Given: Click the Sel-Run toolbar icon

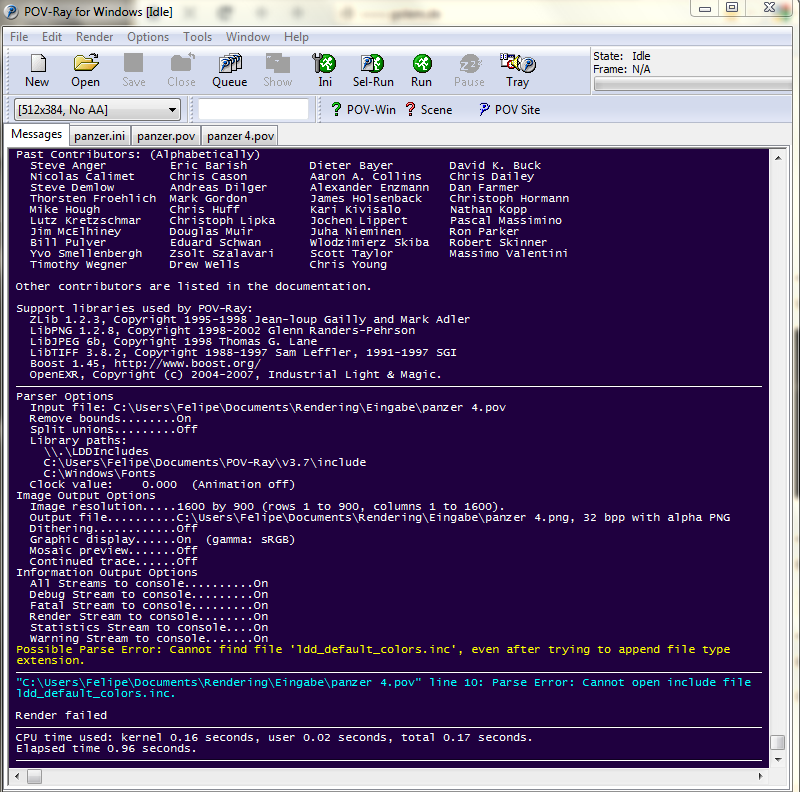Looking at the screenshot, I should [373, 70].
